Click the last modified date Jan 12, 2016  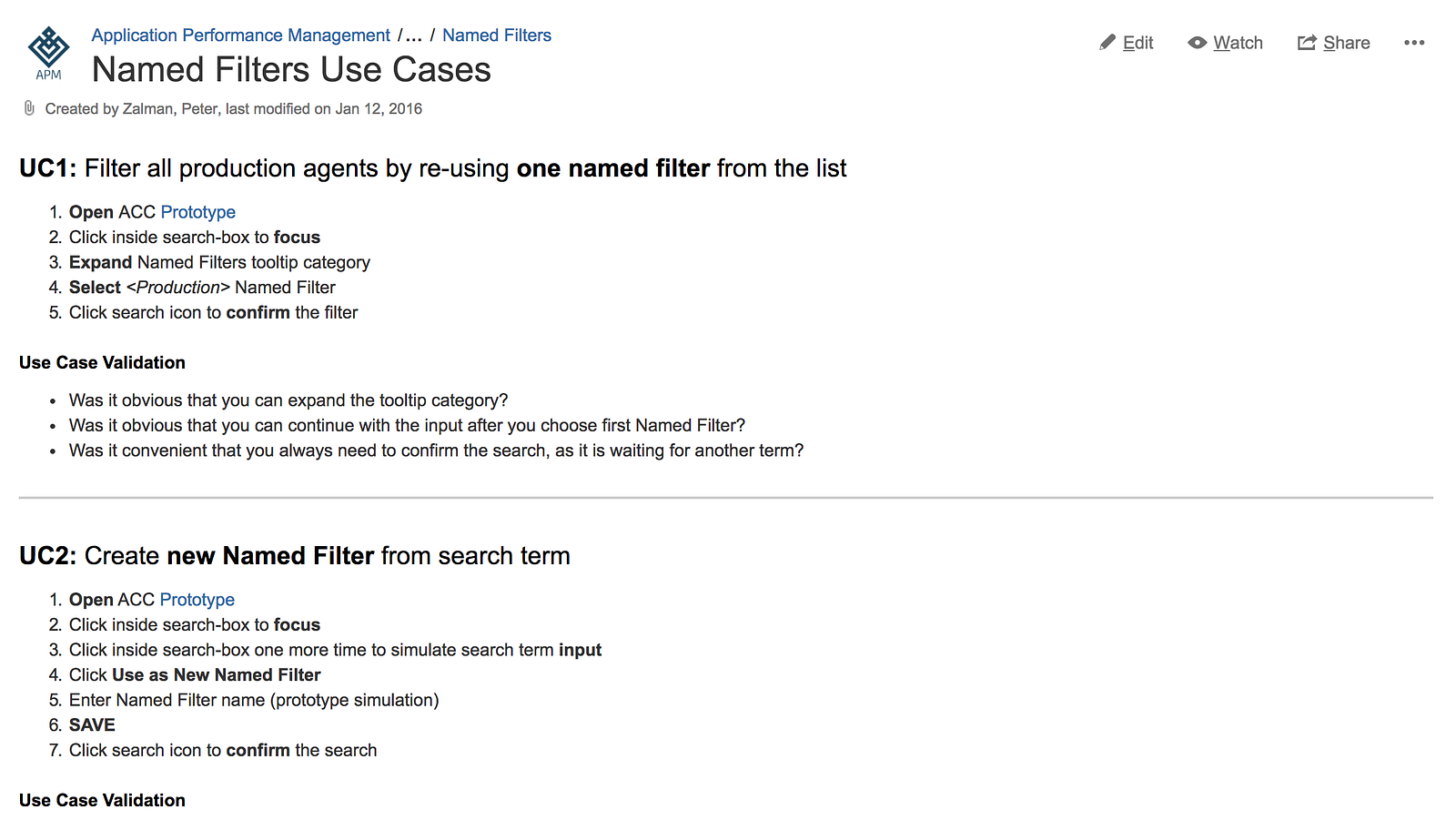click(379, 109)
